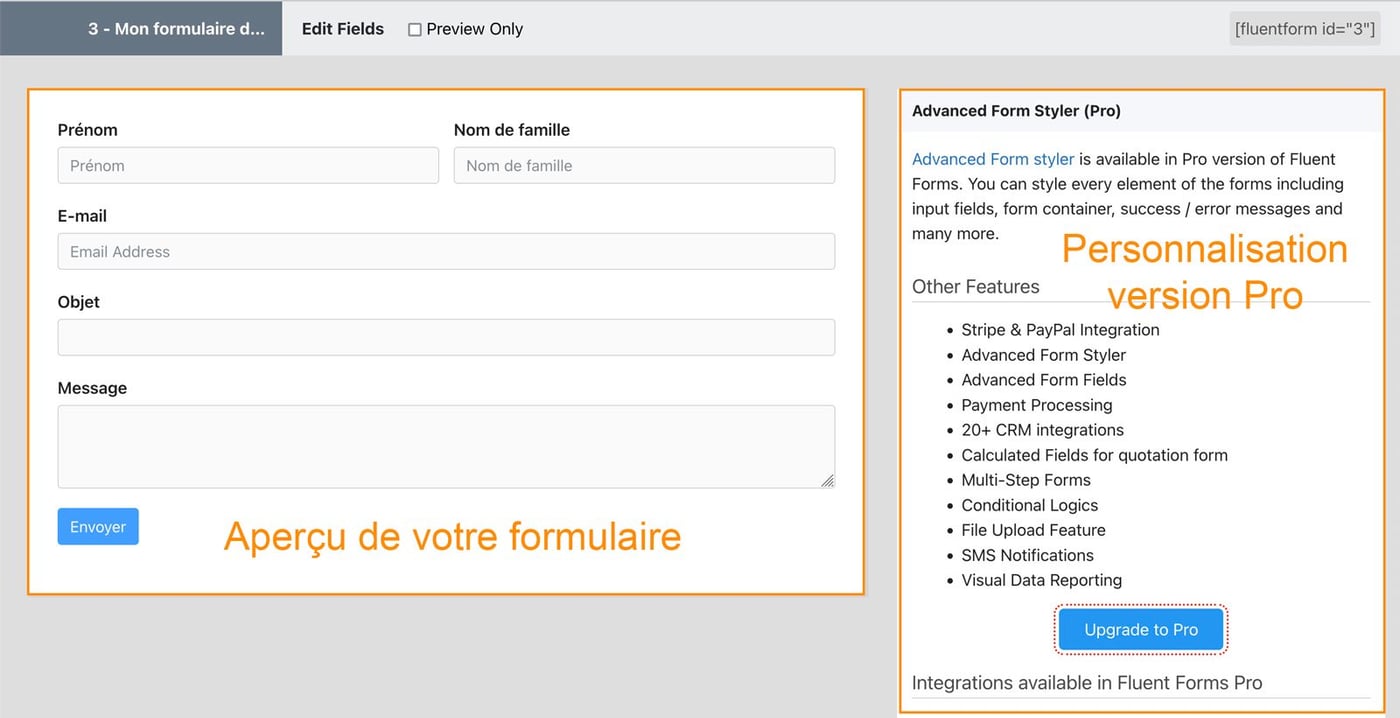The image size is (1400, 718).
Task: Click the Other Features section heading
Action: [976, 287]
